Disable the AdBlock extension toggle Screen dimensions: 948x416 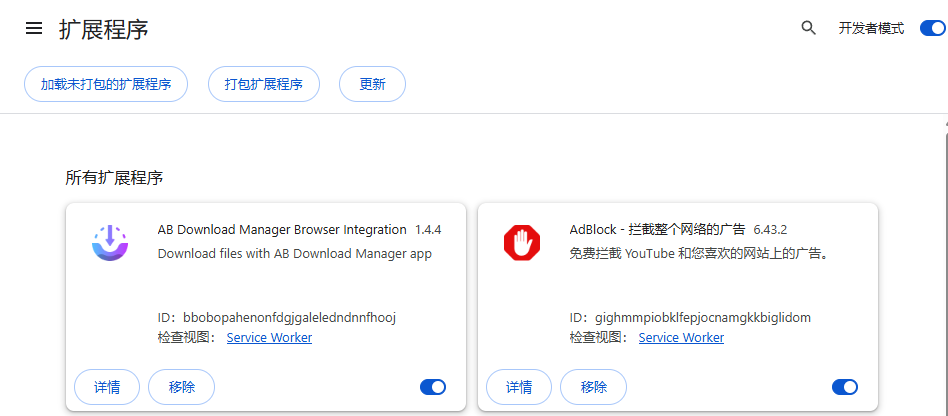[845, 387]
